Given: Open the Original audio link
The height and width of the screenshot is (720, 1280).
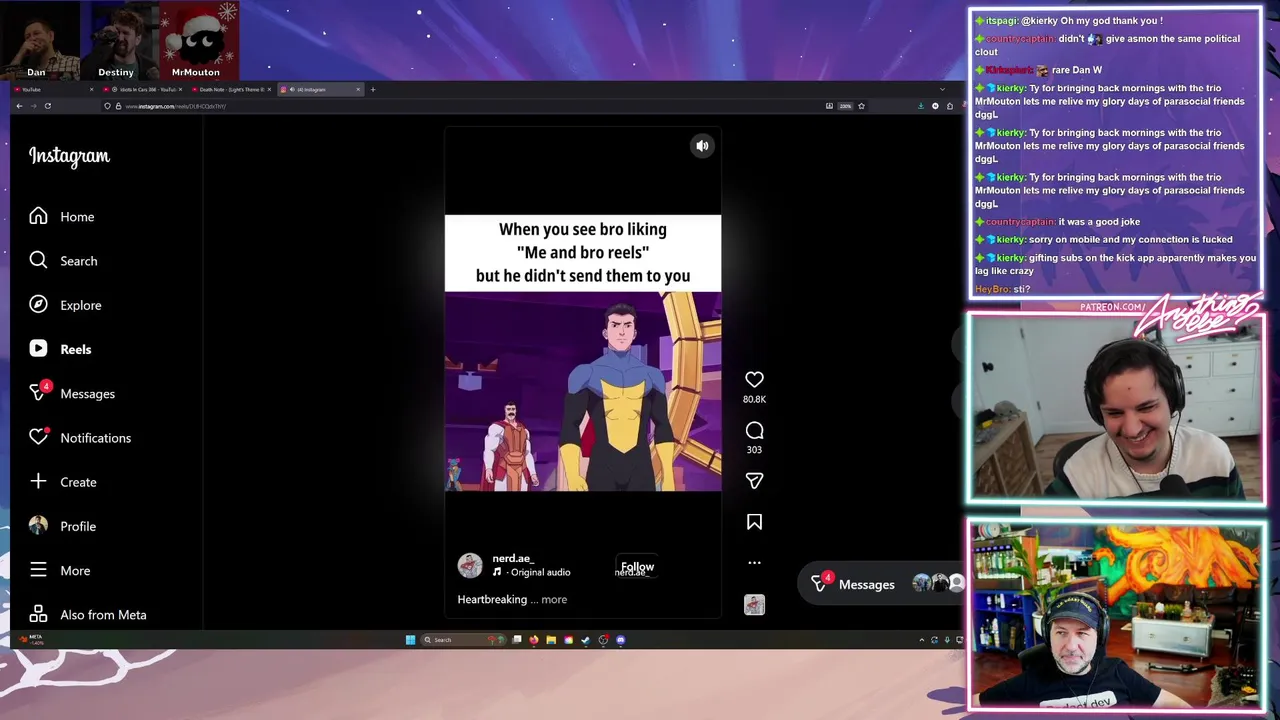Looking at the screenshot, I should (x=540, y=572).
